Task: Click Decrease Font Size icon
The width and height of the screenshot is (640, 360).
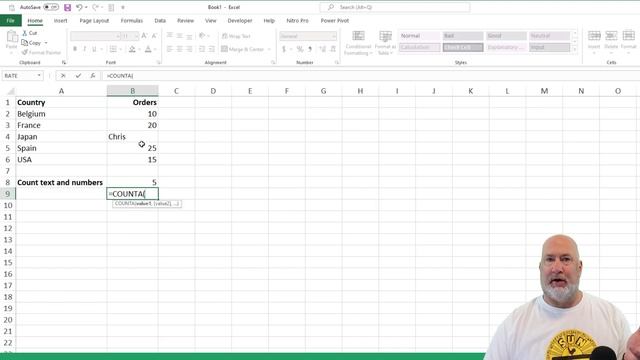Action: tap(154, 36)
